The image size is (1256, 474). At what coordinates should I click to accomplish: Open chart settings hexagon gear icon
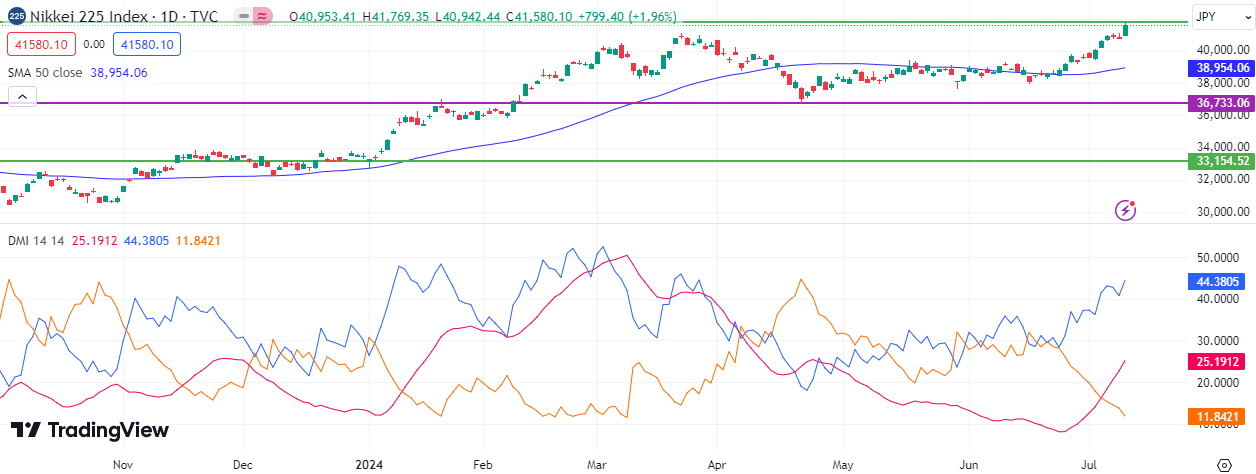coord(1223,465)
